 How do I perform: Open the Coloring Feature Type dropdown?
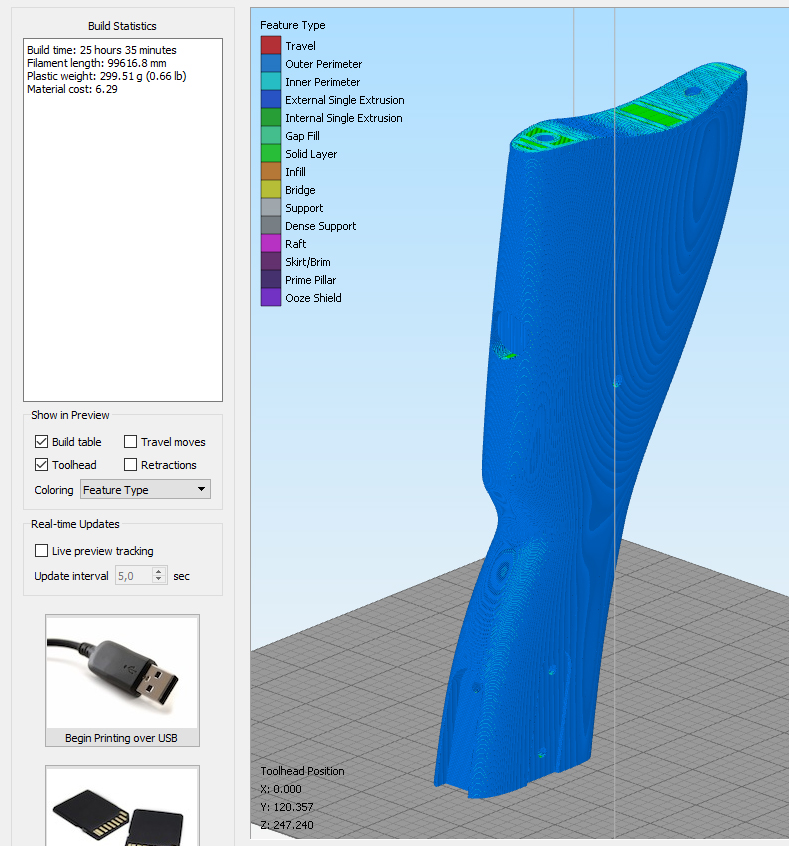pos(145,489)
